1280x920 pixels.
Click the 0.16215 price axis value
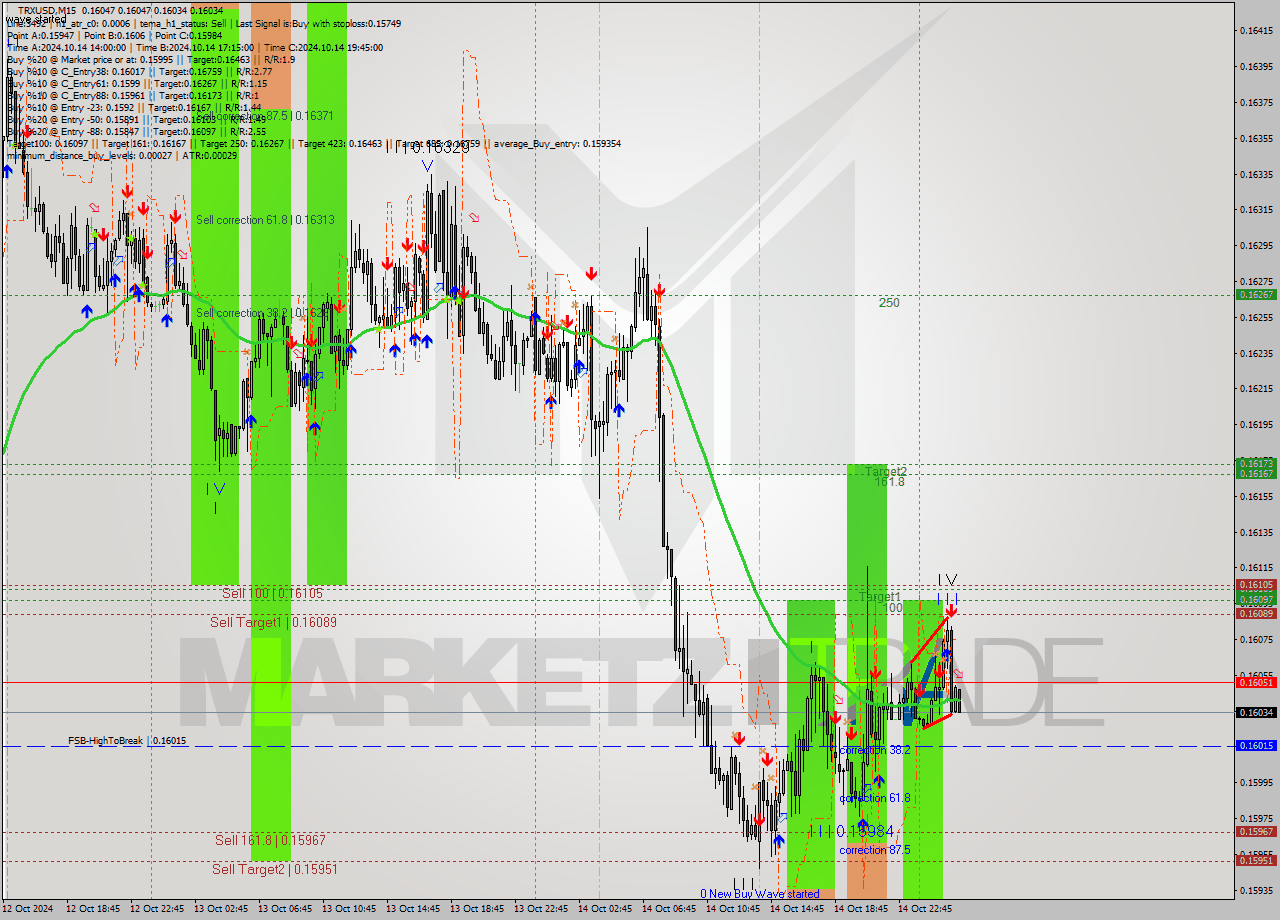[1256, 389]
